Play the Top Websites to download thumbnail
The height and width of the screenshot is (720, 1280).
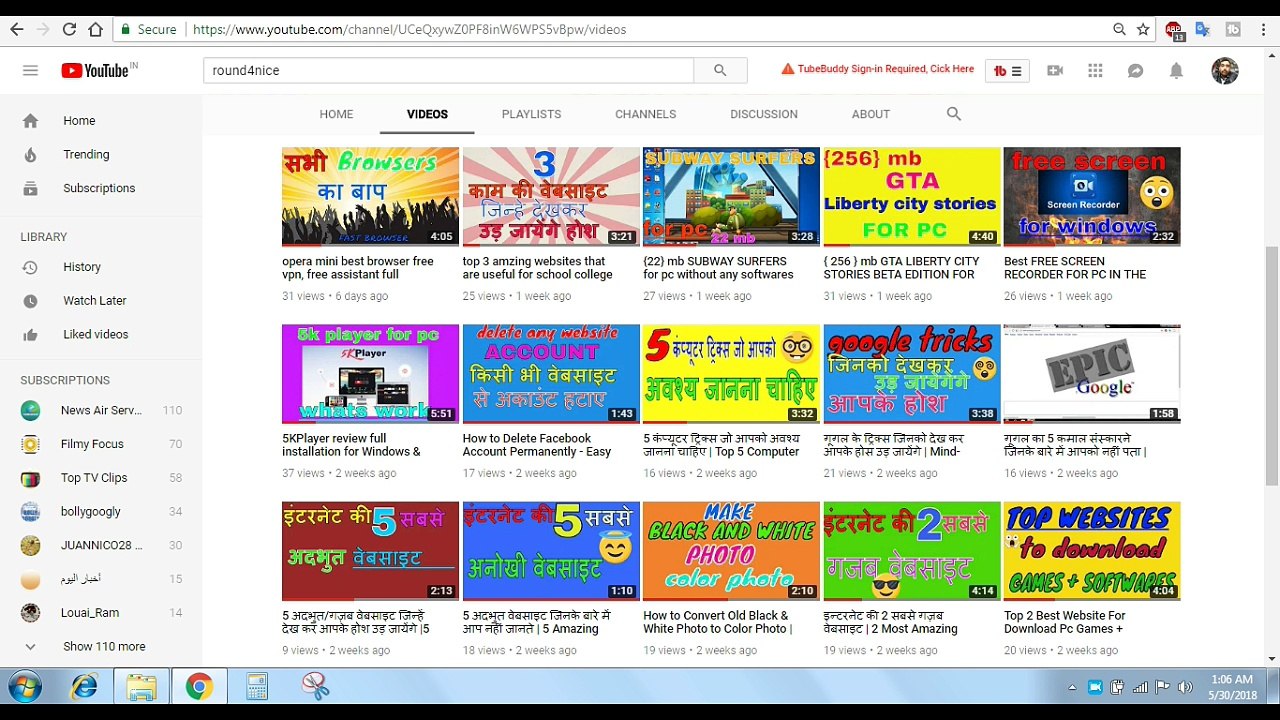pos(1092,551)
